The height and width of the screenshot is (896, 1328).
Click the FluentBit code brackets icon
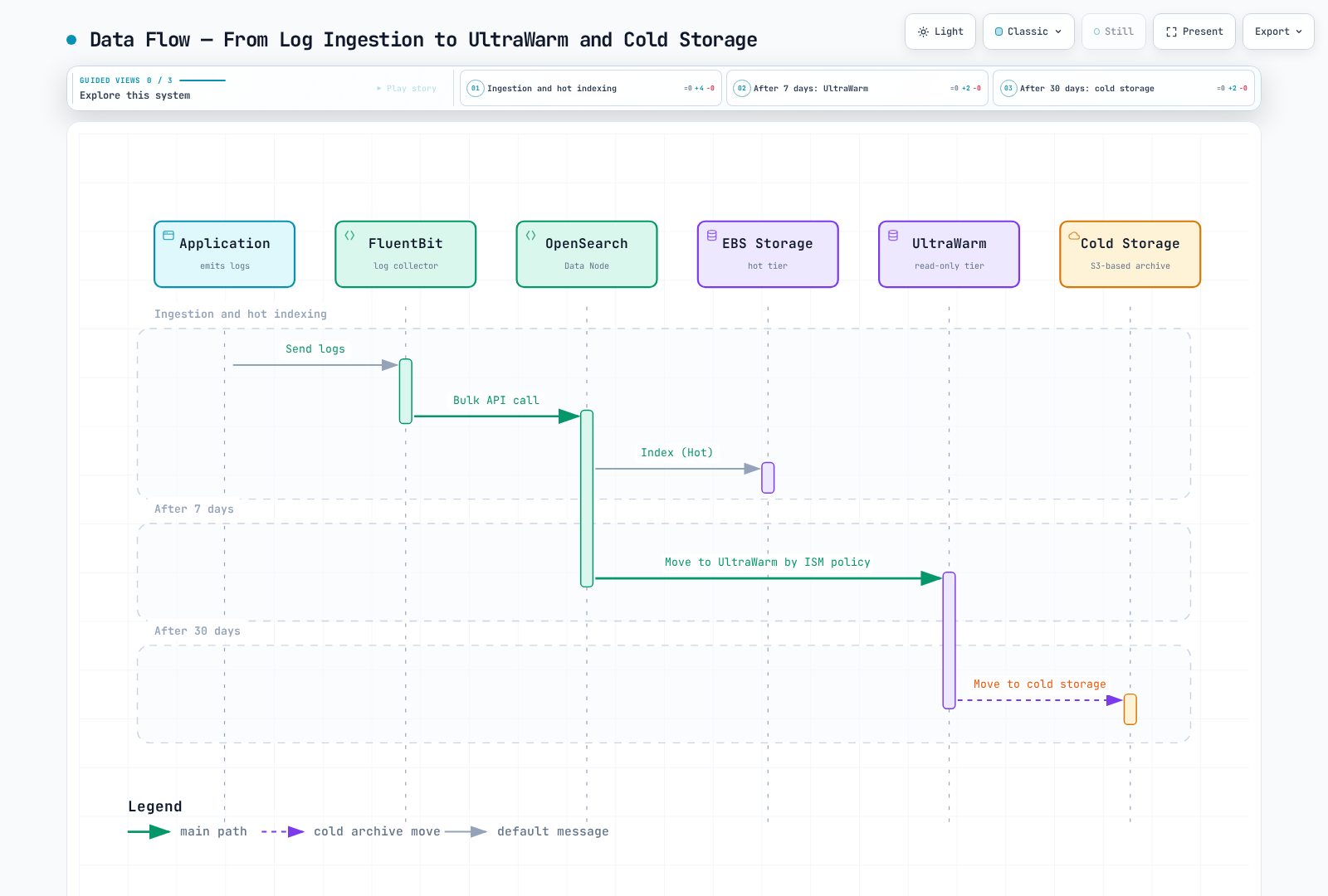349,236
